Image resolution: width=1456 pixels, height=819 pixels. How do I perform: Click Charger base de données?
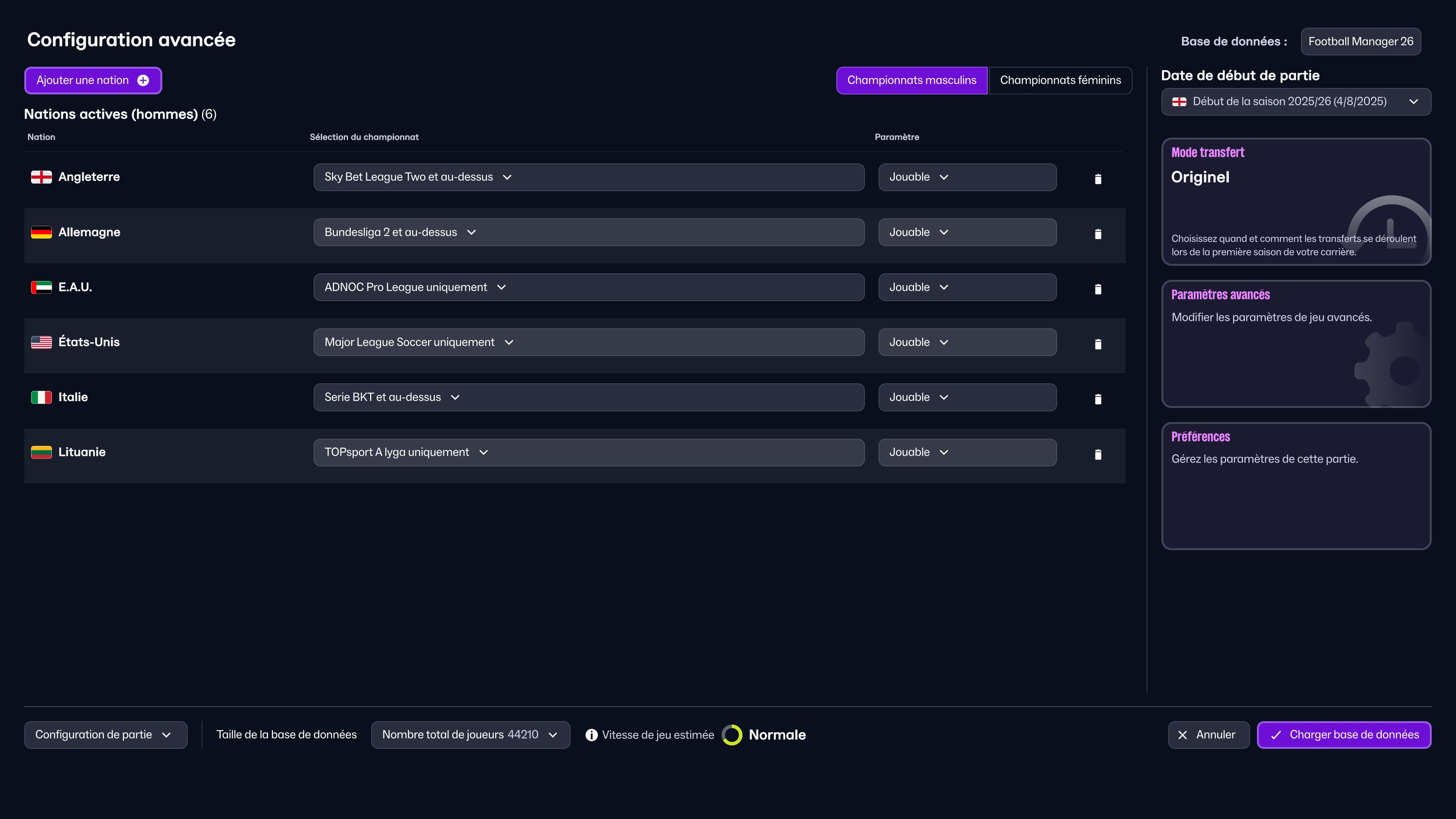[1343, 735]
